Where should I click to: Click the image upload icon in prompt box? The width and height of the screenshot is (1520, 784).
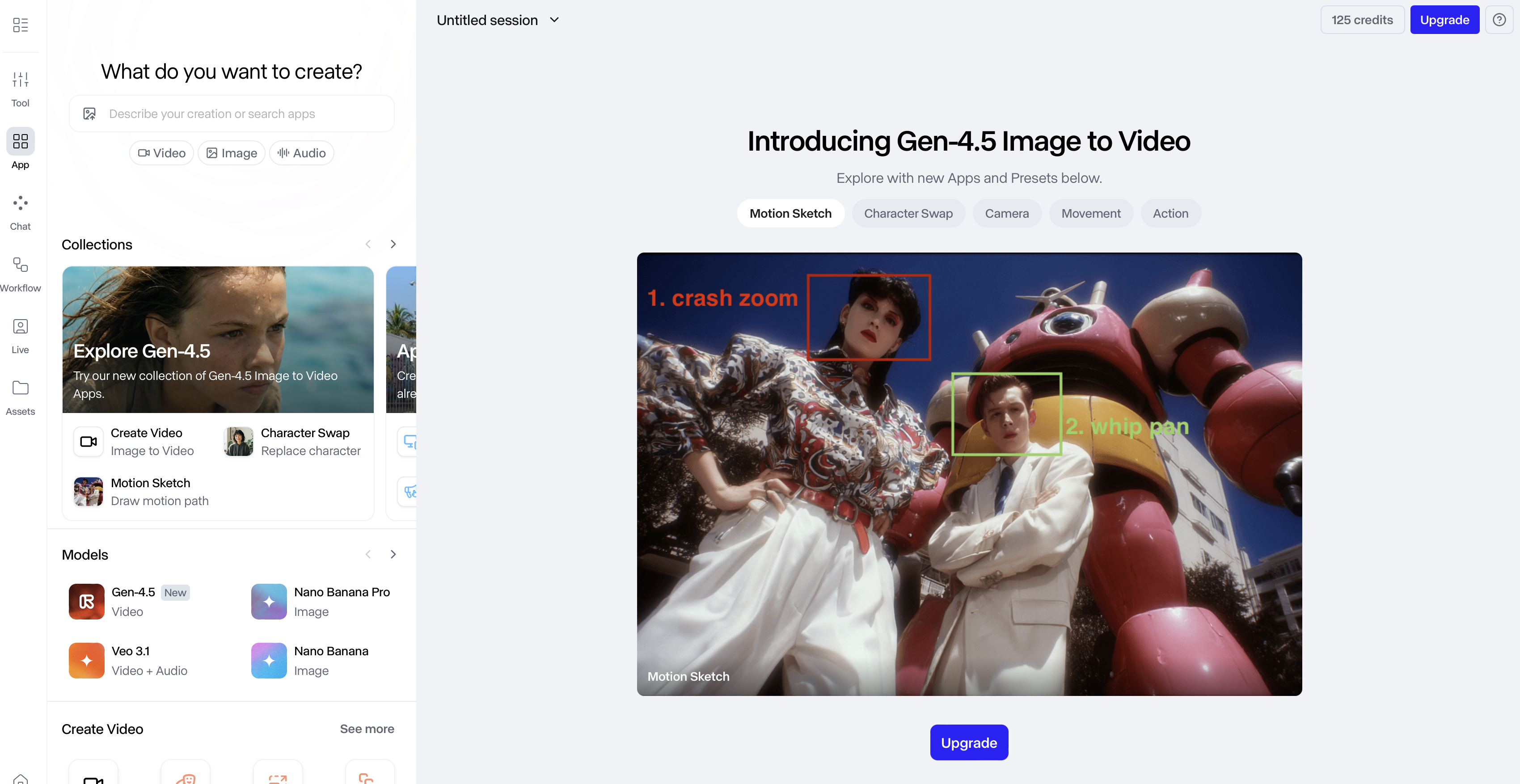coord(90,113)
